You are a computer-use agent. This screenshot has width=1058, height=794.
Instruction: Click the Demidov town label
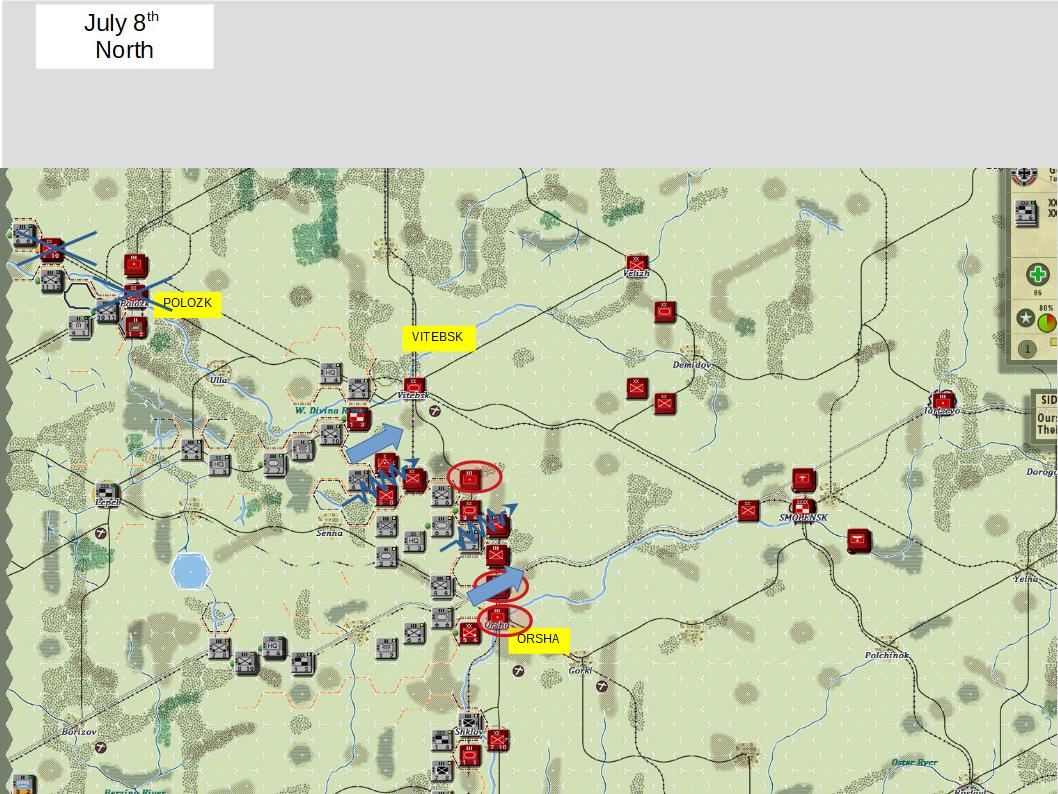tap(692, 365)
